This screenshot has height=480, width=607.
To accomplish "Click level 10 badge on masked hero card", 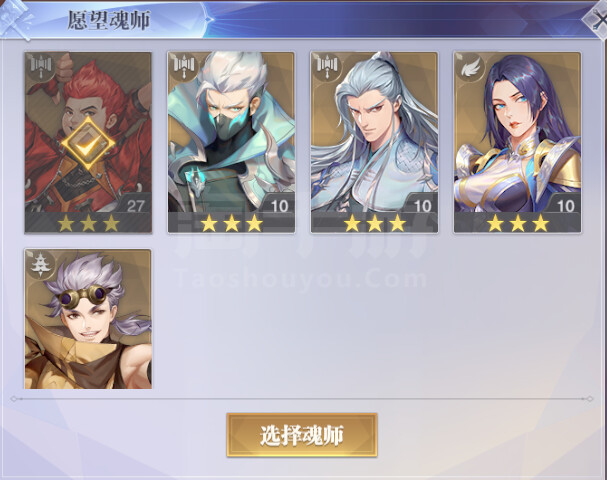I will click(x=279, y=204).
